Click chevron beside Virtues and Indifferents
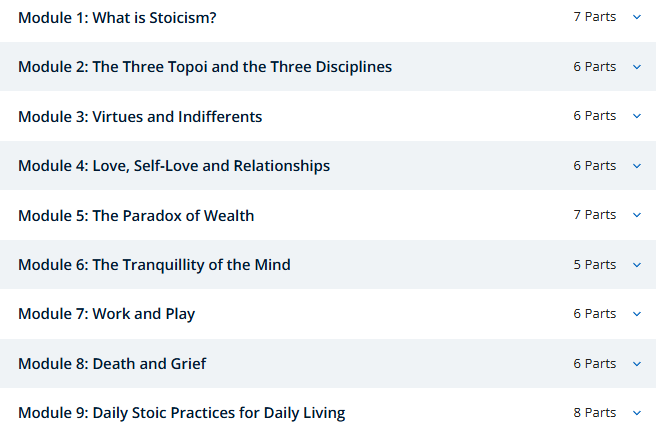Viewport: 656px width, 433px height. 637,116
